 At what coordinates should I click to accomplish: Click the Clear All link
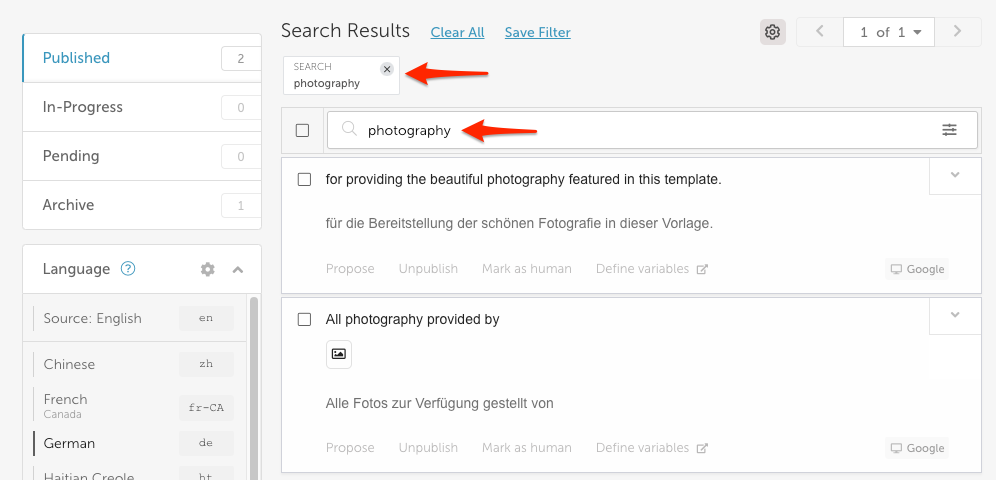[x=457, y=32]
